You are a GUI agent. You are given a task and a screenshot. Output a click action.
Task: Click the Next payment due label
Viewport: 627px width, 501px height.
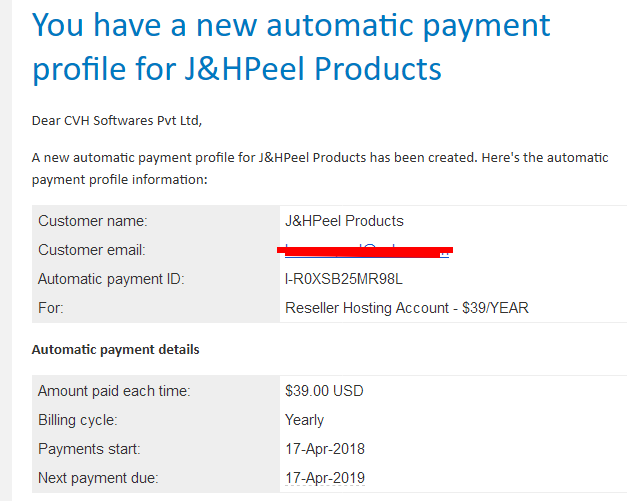pos(98,478)
